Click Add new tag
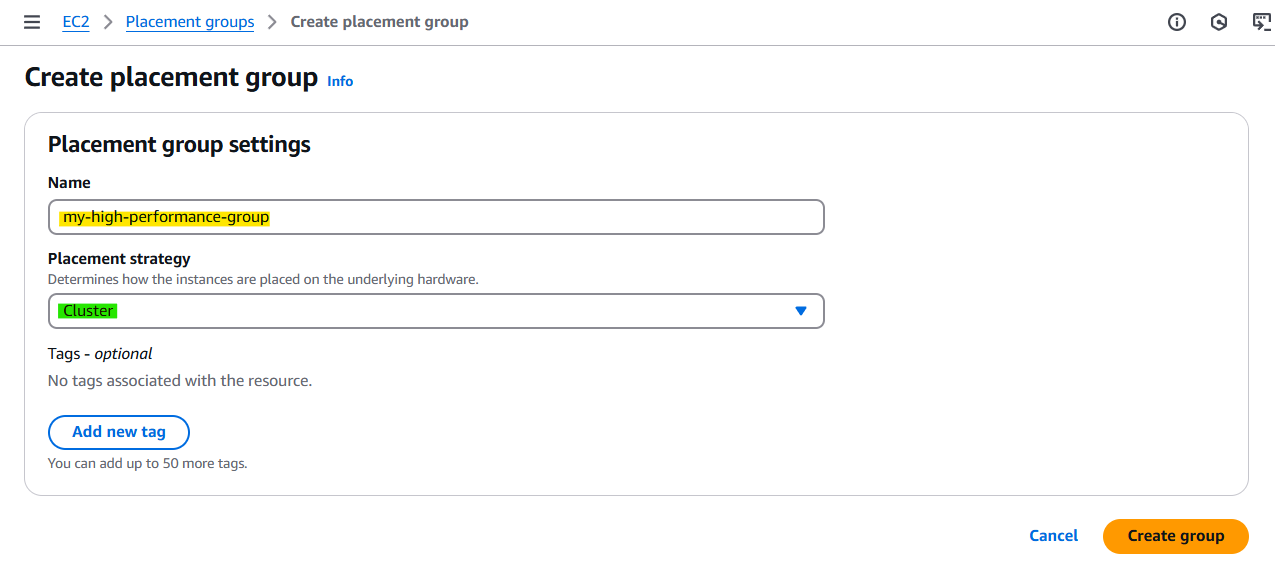The image size is (1275, 567). click(x=119, y=432)
